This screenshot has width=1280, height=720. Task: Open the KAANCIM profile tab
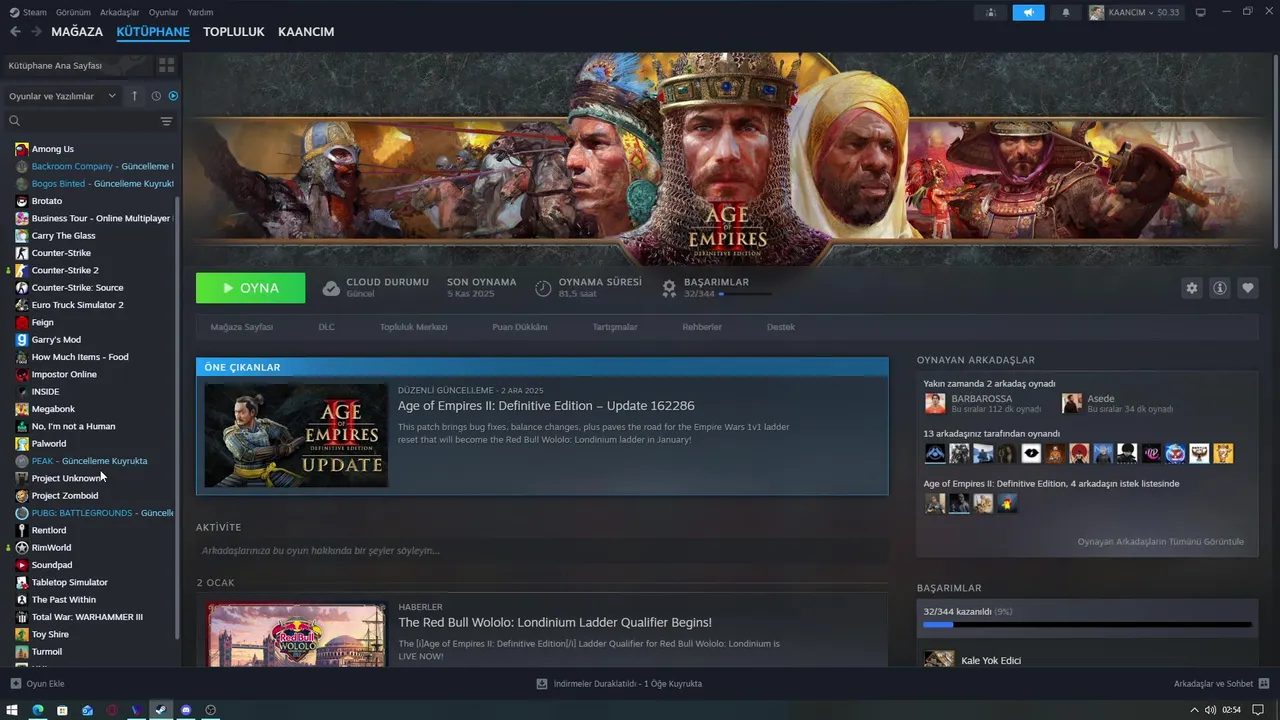pos(306,32)
